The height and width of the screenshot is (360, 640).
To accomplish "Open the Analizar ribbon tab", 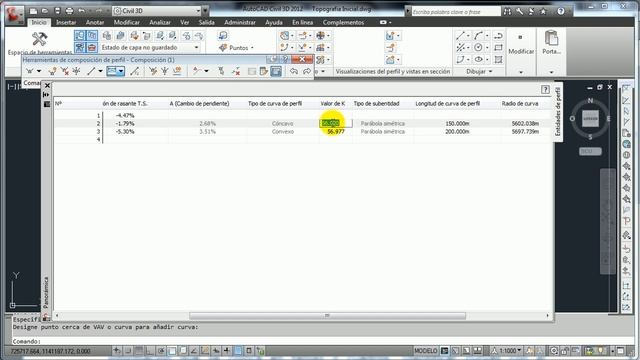I will tap(160, 22).
